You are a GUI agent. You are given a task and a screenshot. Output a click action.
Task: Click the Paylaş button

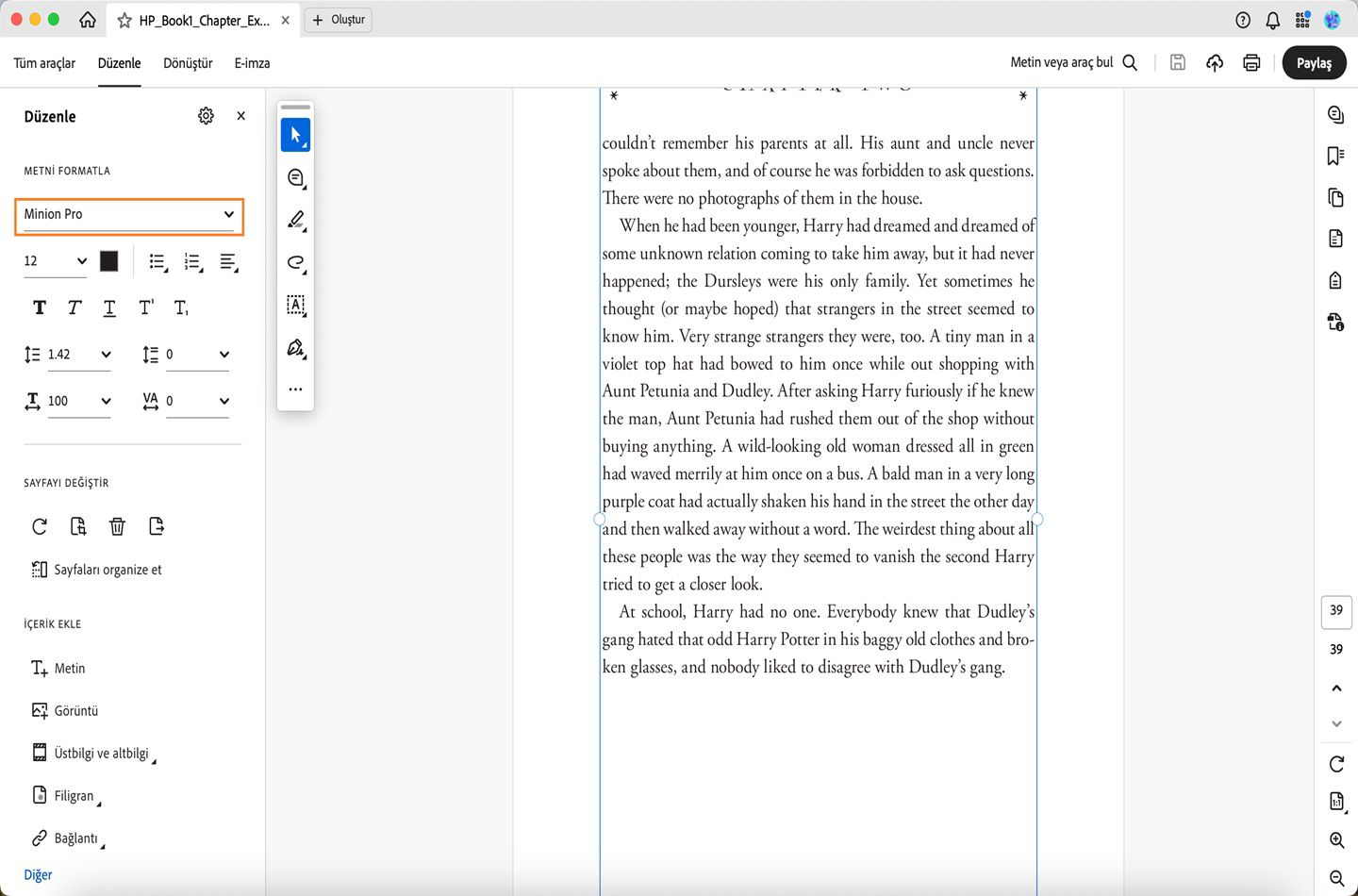coord(1315,62)
